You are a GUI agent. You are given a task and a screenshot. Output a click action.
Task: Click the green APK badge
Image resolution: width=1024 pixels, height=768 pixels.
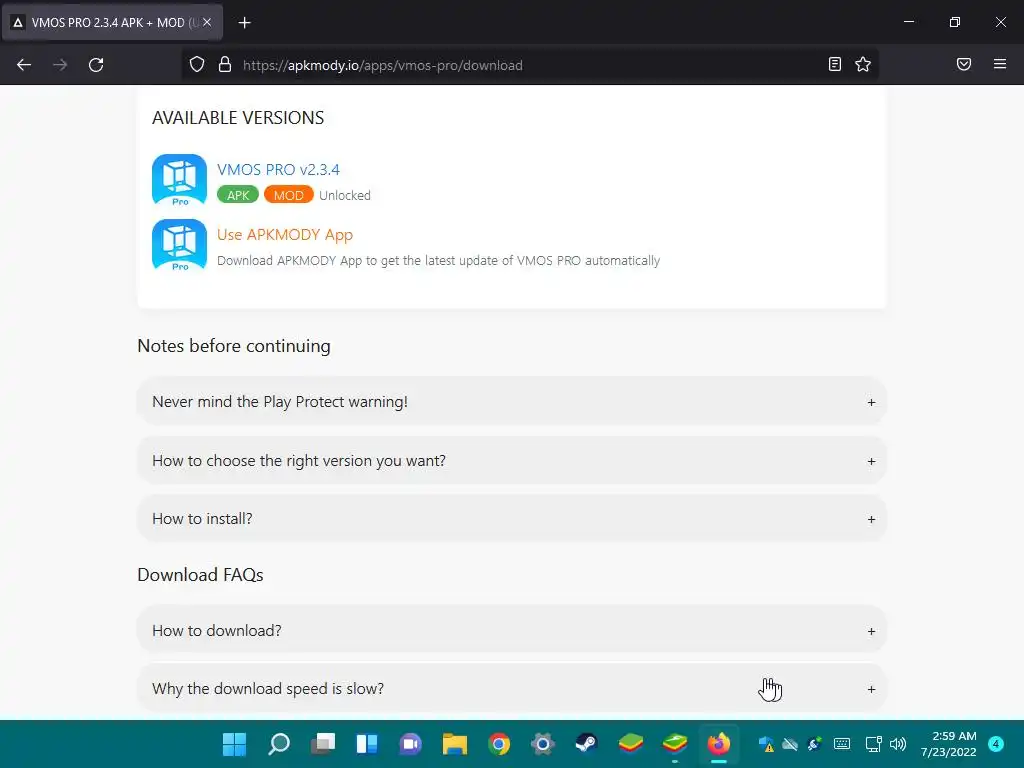238,195
